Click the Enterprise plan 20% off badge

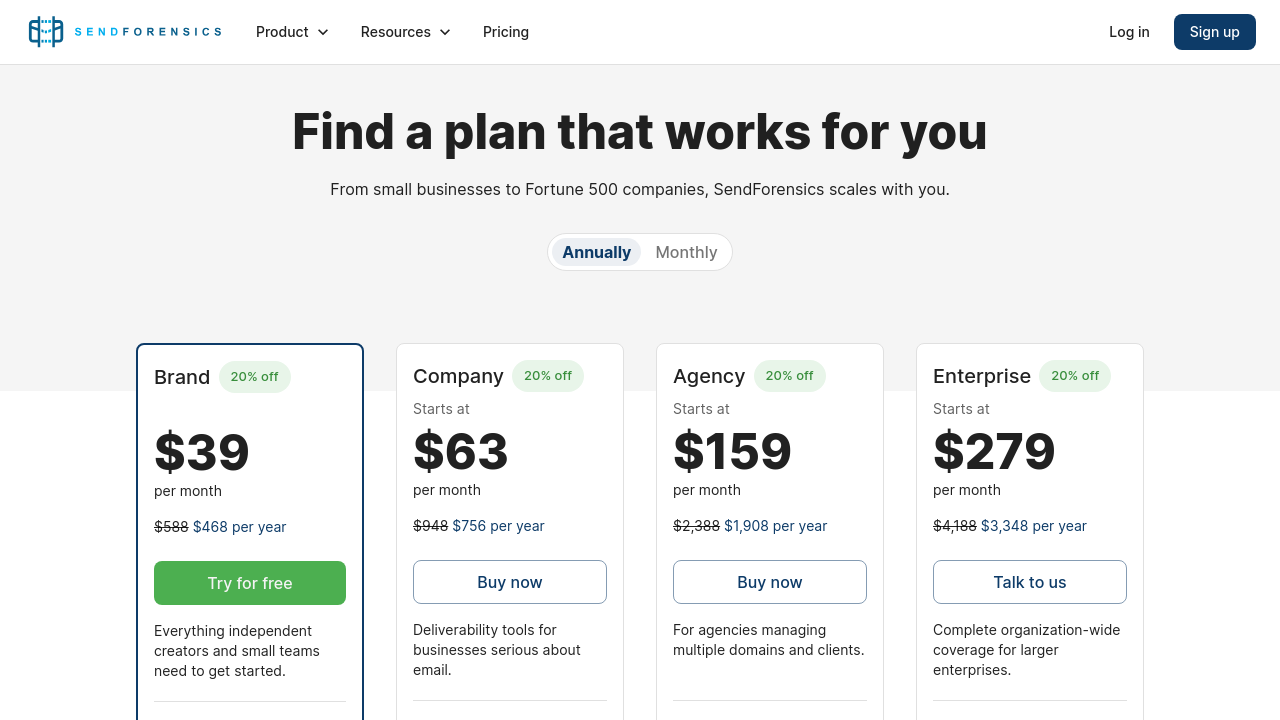(x=1075, y=376)
